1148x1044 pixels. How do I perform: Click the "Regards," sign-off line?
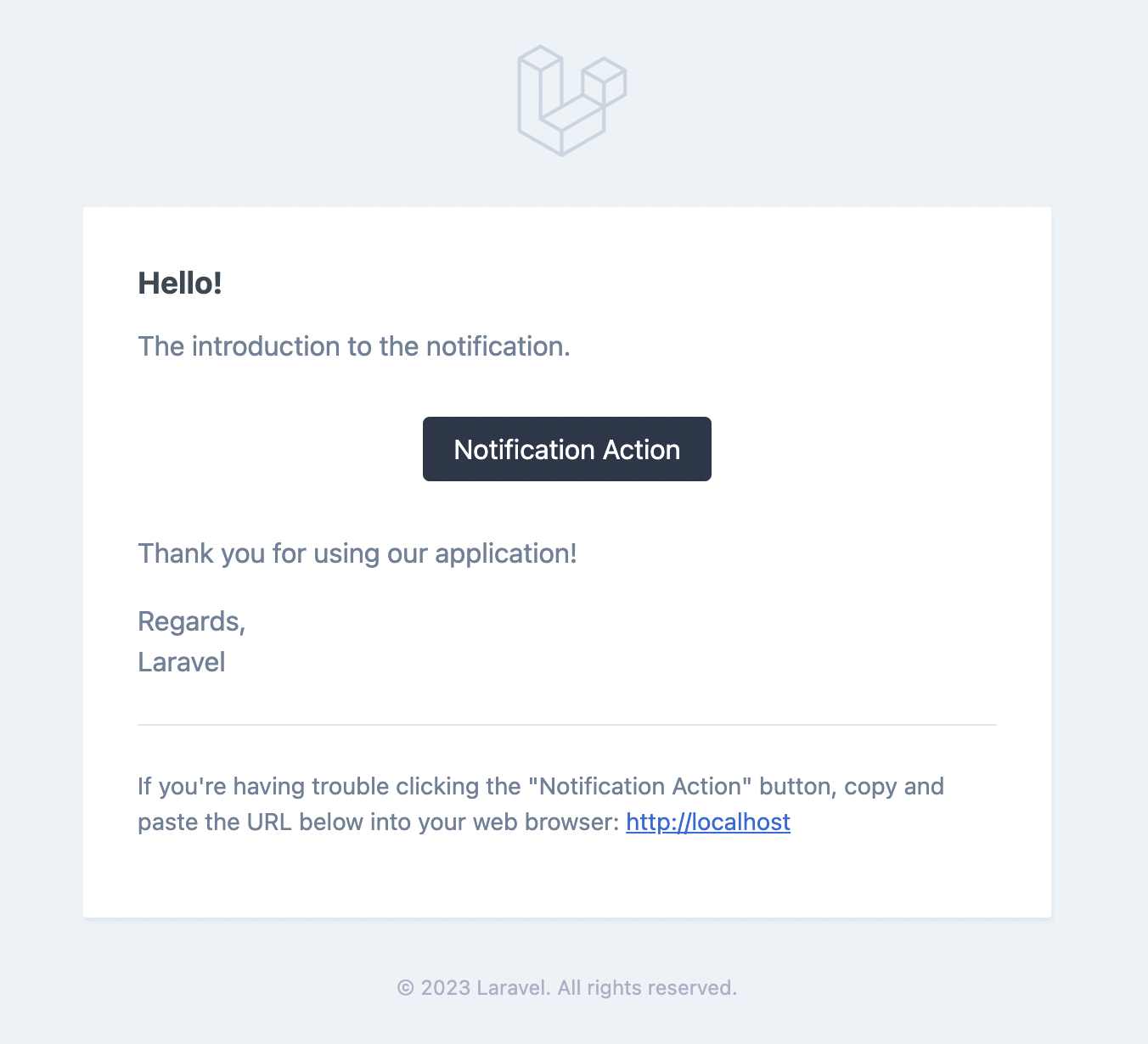pyautogui.click(x=191, y=621)
